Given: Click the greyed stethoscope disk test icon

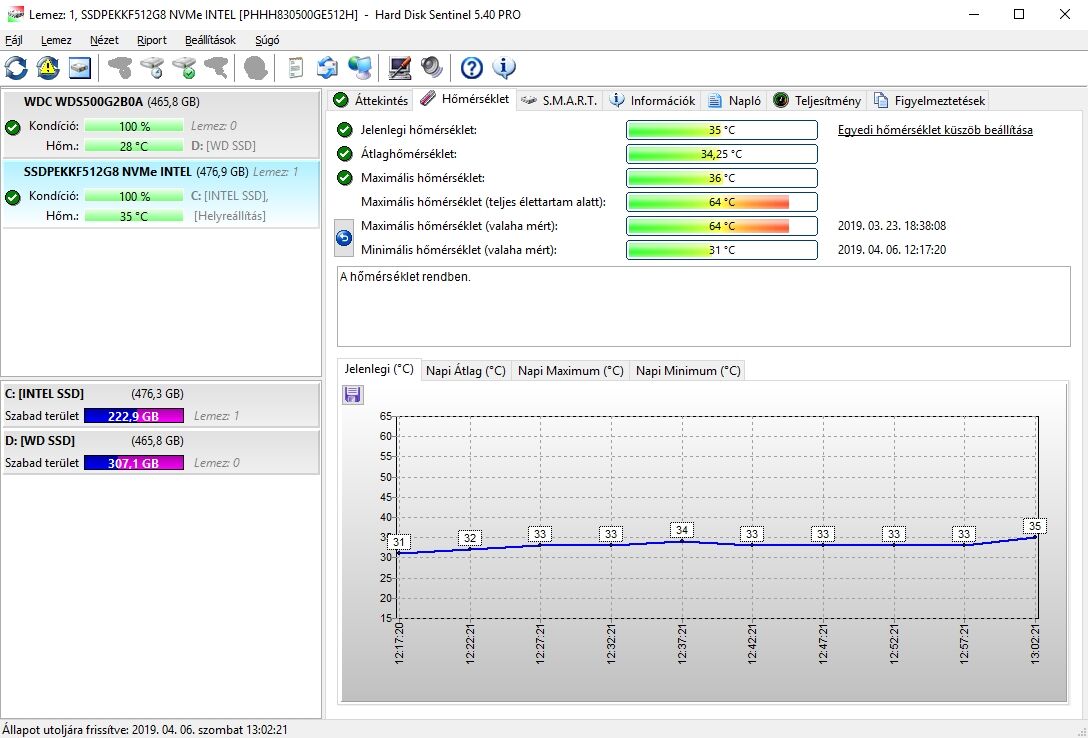Looking at the screenshot, I should [x=120, y=68].
